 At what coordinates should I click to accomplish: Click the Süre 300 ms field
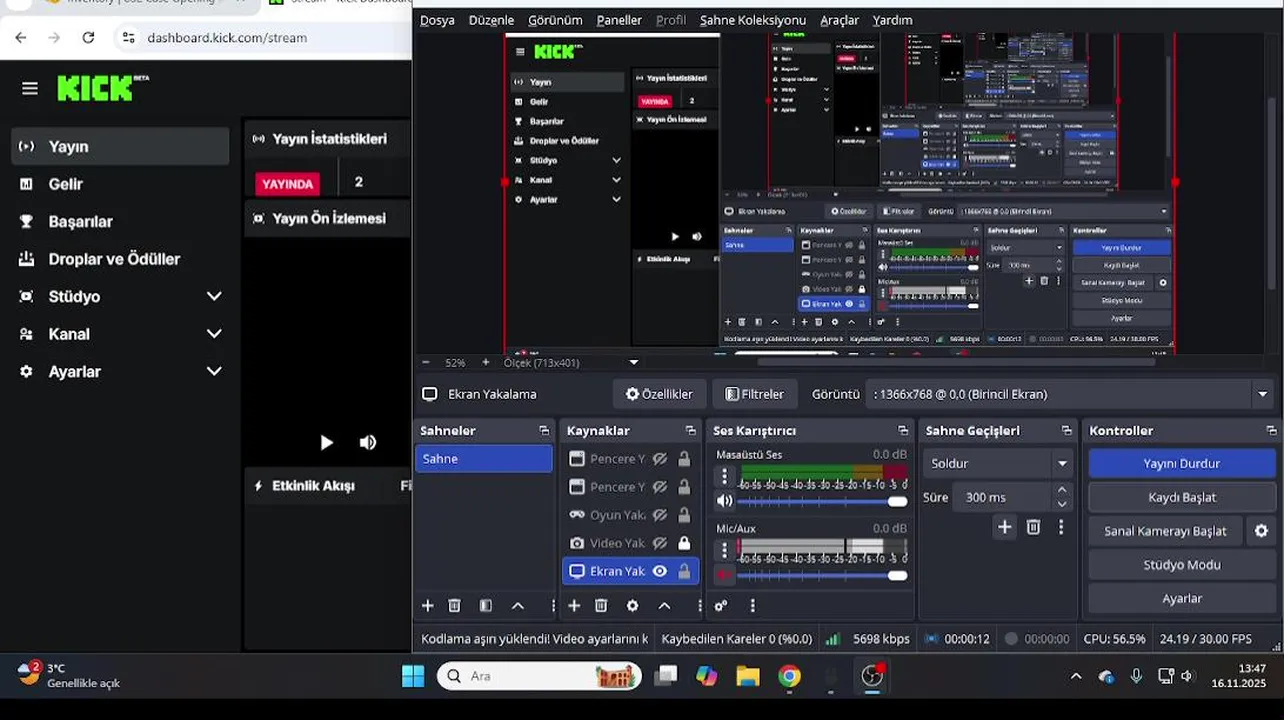pyautogui.click(x=1002, y=497)
